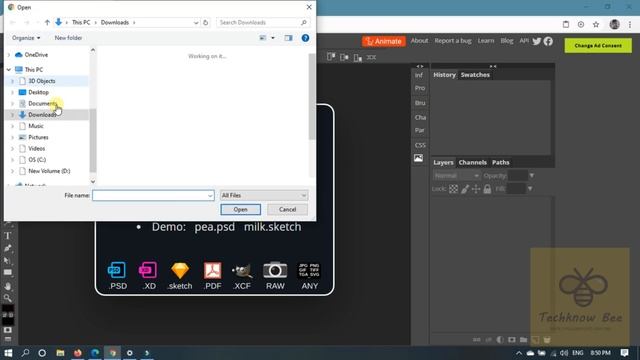640x360 pixels.
Task: Toggle the preview pane in Open dialog
Action: click(x=289, y=38)
